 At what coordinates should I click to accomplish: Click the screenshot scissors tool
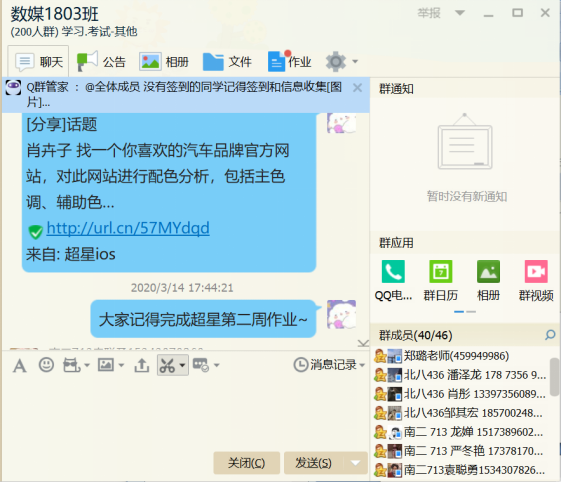(x=167, y=365)
